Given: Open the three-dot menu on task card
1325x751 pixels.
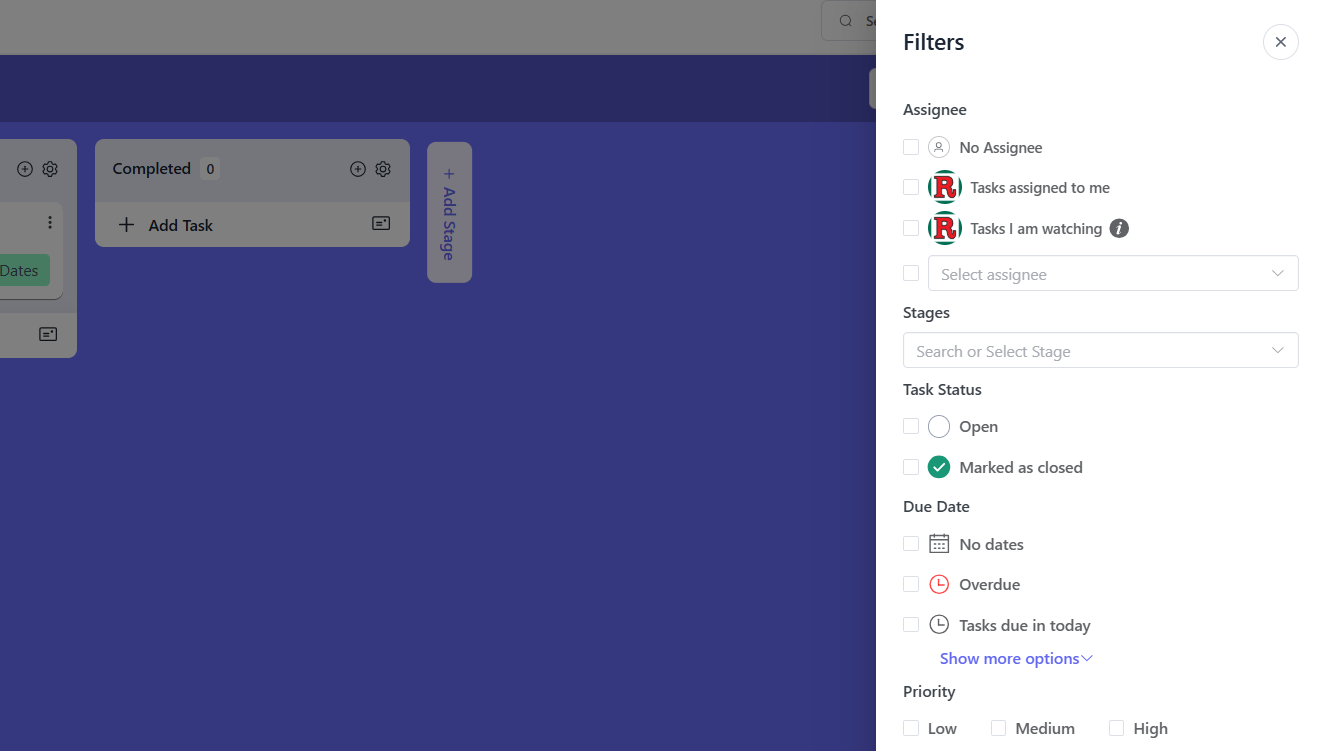Looking at the screenshot, I should (x=50, y=222).
